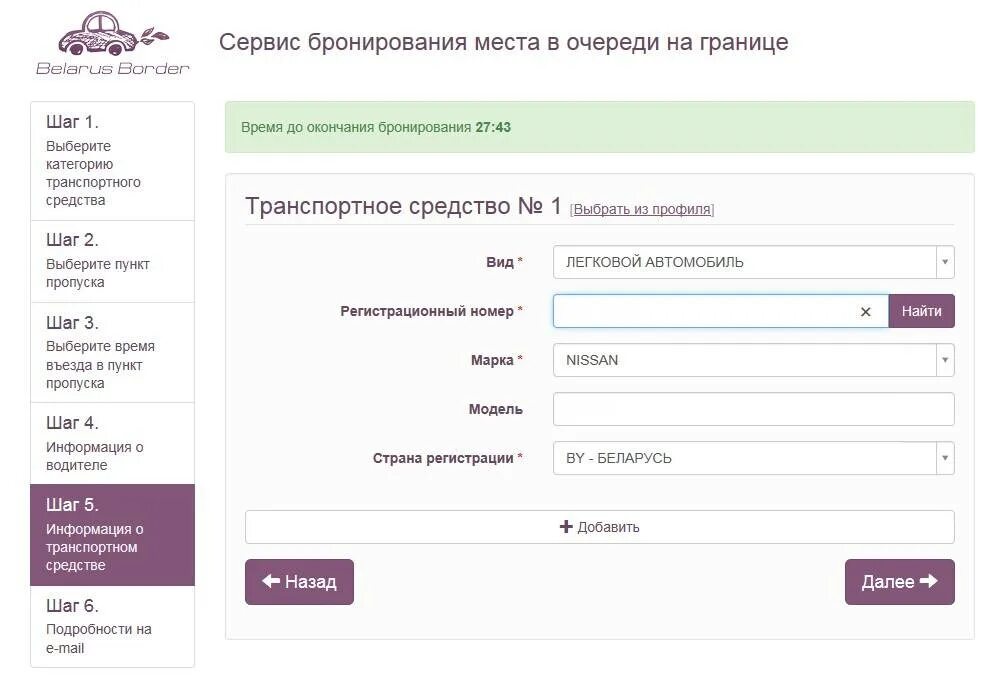Open the Вид dropdown arrow
985x681 pixels.
[944, 262]
